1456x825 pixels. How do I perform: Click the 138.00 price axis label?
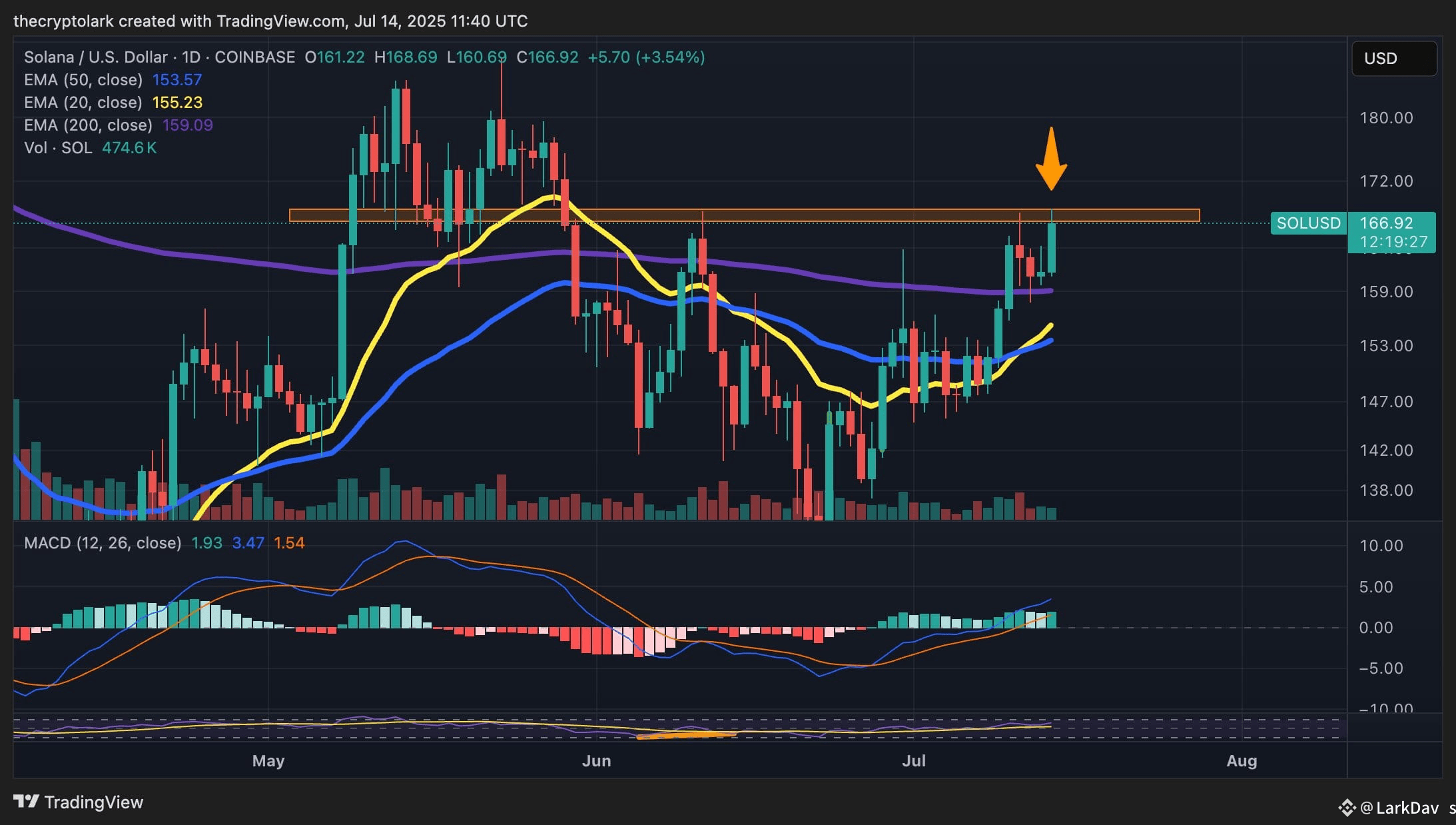[x=1386, y=490]
